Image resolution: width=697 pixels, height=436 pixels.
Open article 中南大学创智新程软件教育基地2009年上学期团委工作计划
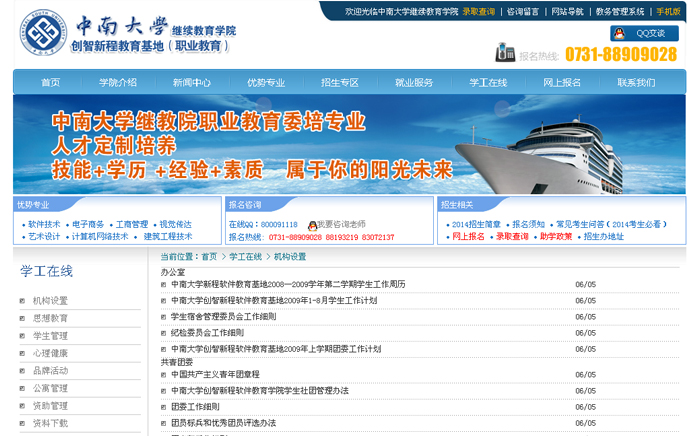[x=276, y=349]
